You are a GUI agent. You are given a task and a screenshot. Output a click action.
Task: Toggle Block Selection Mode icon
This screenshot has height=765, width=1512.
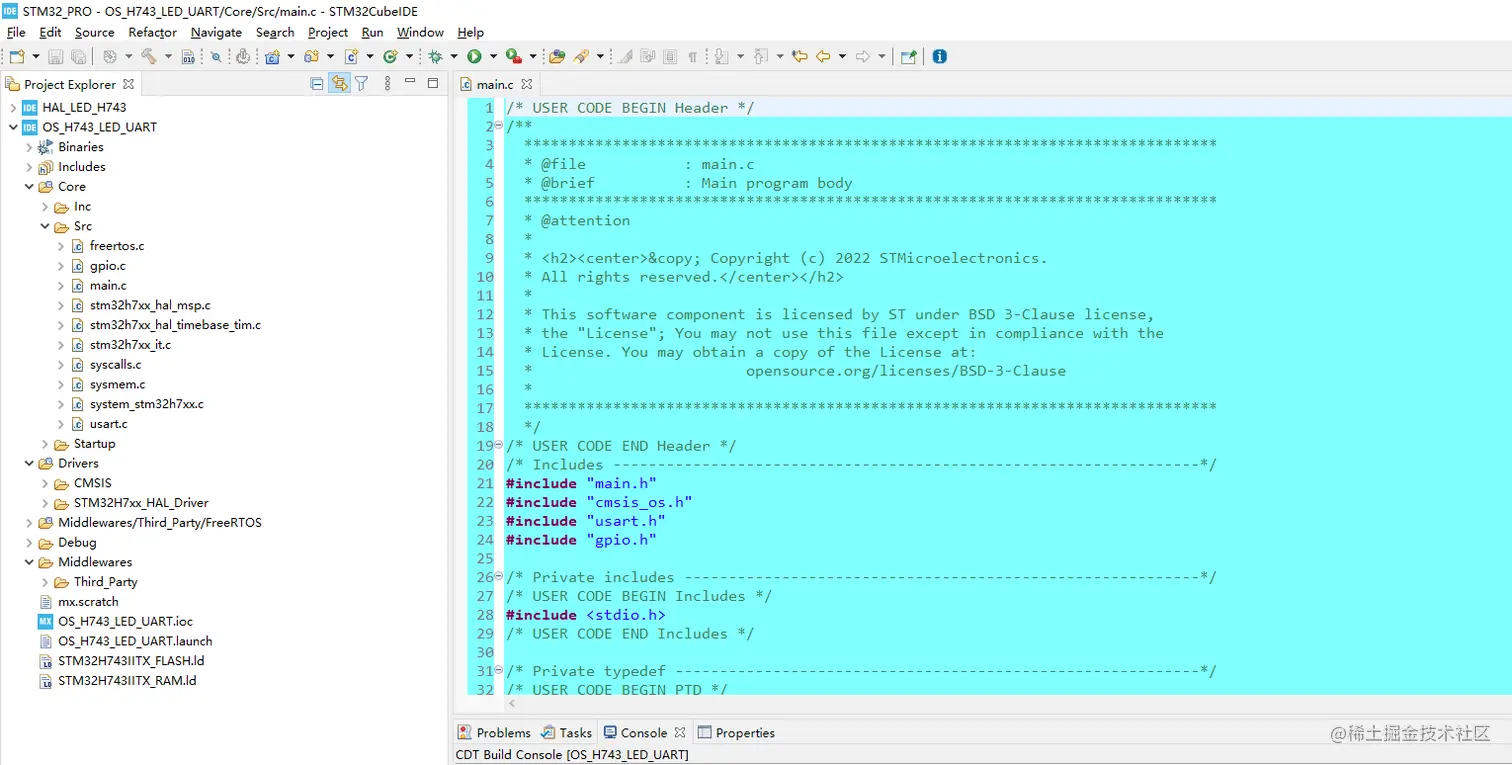tap(670, 57)
